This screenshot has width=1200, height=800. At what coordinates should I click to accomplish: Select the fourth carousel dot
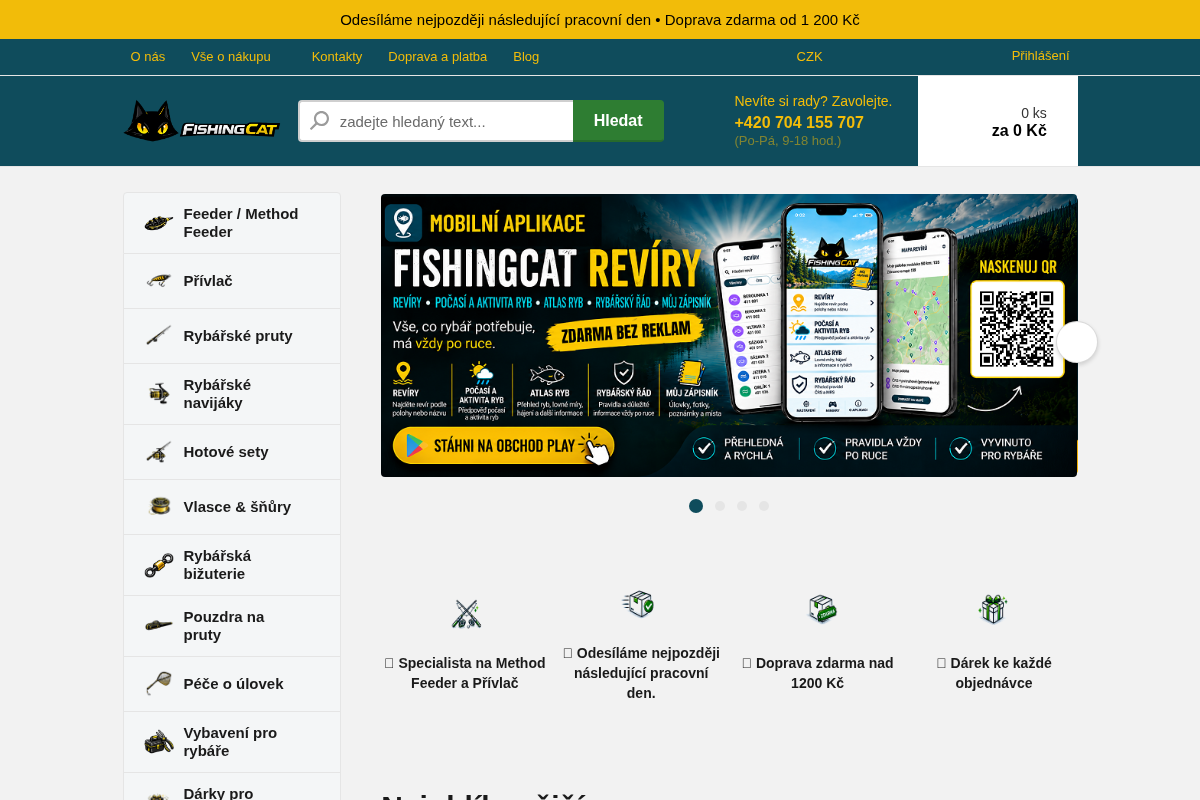coord(764,506)
